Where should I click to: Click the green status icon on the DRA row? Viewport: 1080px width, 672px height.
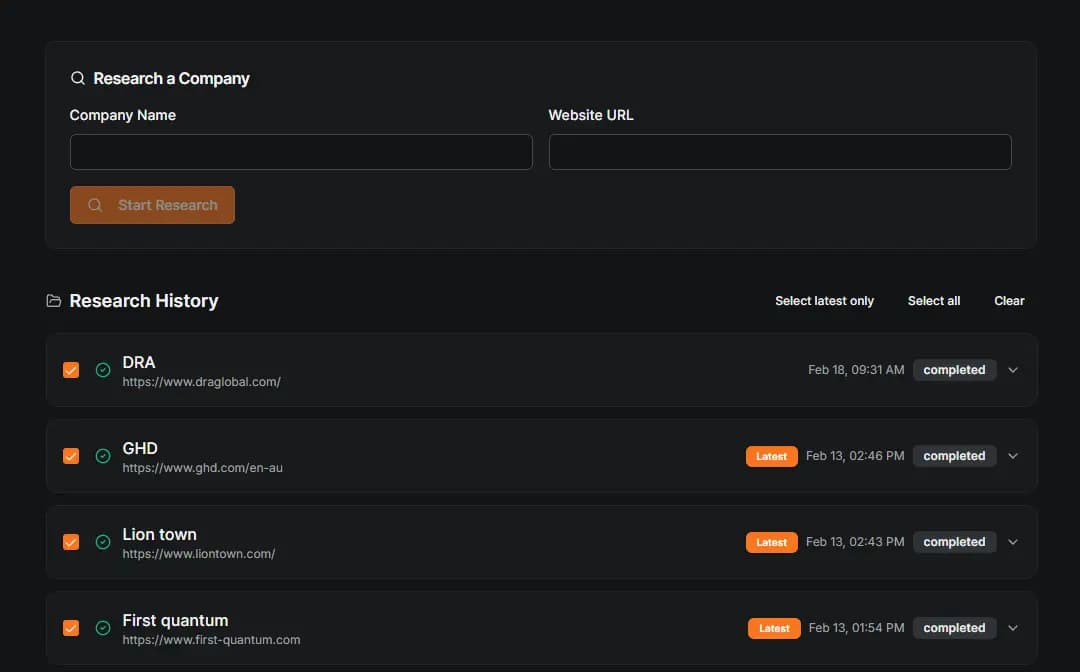(103, 370)
